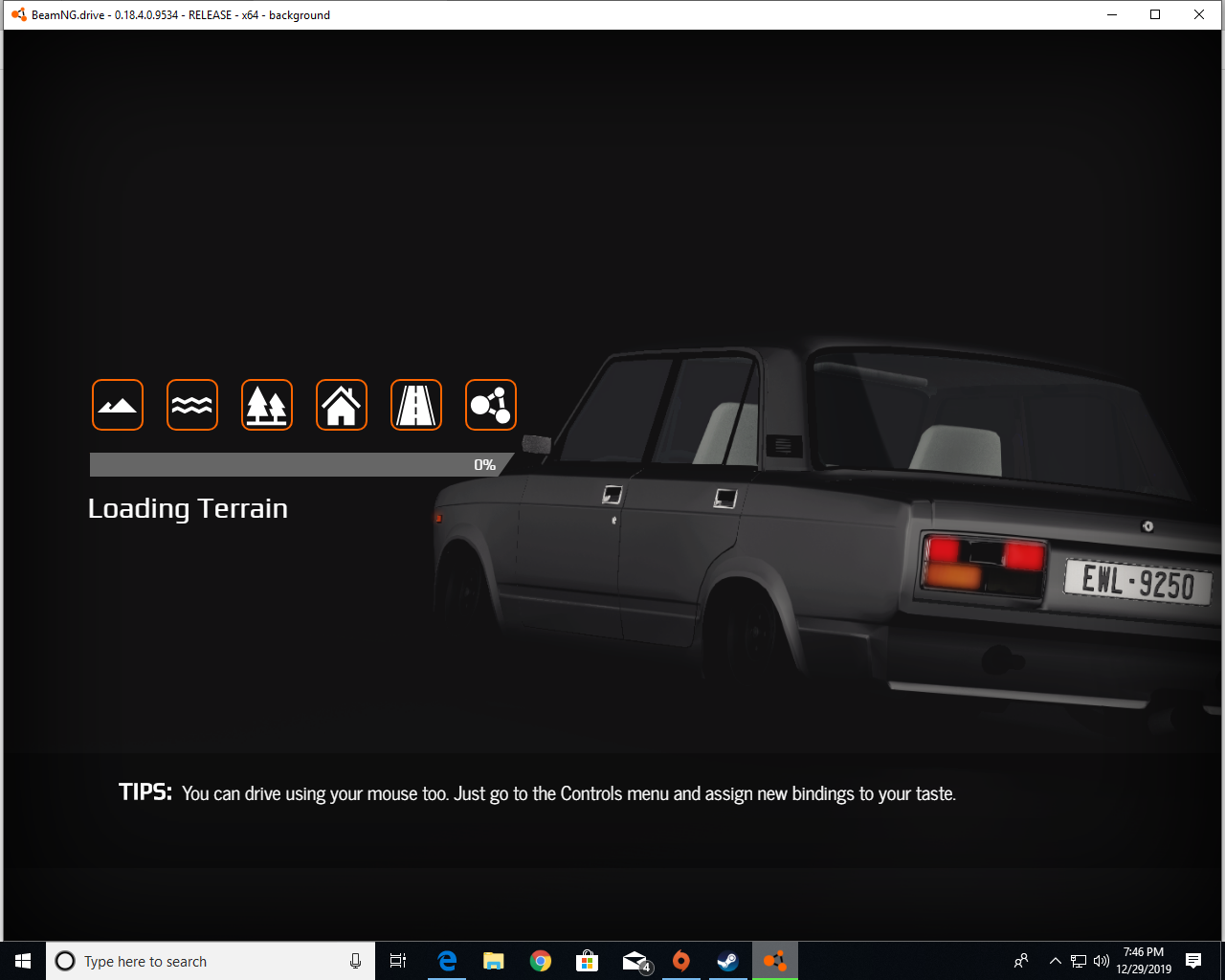Screen dimensions: 1225x980
Task: Open Microsoft Store from the taskbar
Action: pyautogui.click(x=588, y=961)
